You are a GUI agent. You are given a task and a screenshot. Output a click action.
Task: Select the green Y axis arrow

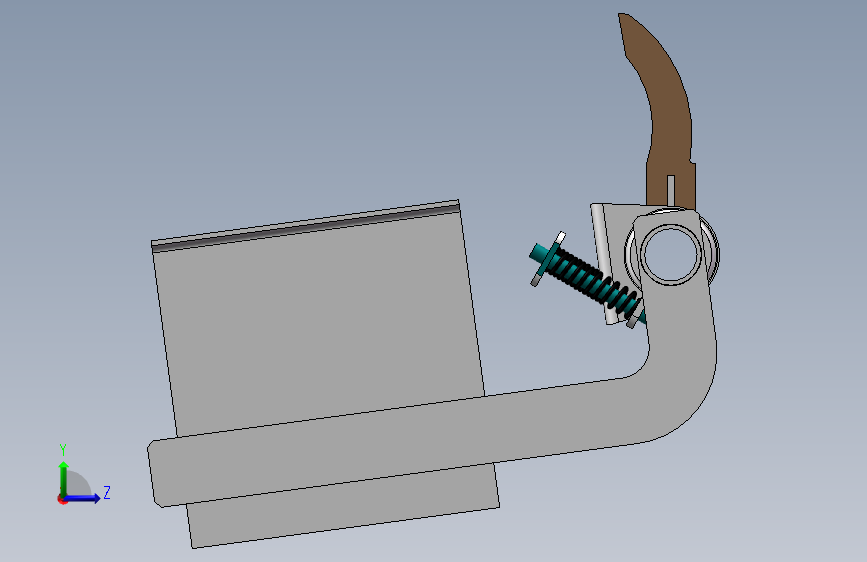pyautogui.click(x=64, y=478)
